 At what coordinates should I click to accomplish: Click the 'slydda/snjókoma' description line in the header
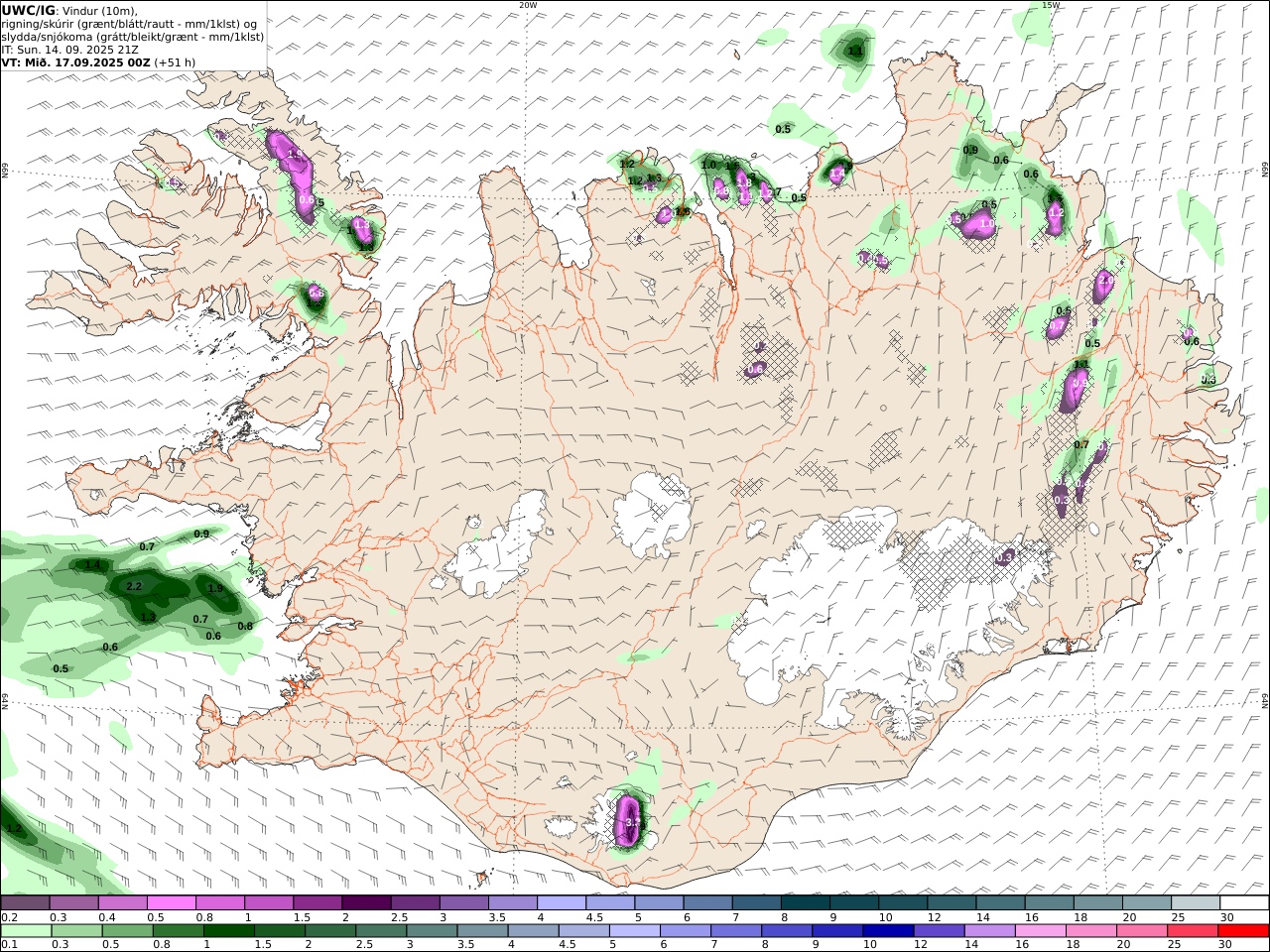132,36
